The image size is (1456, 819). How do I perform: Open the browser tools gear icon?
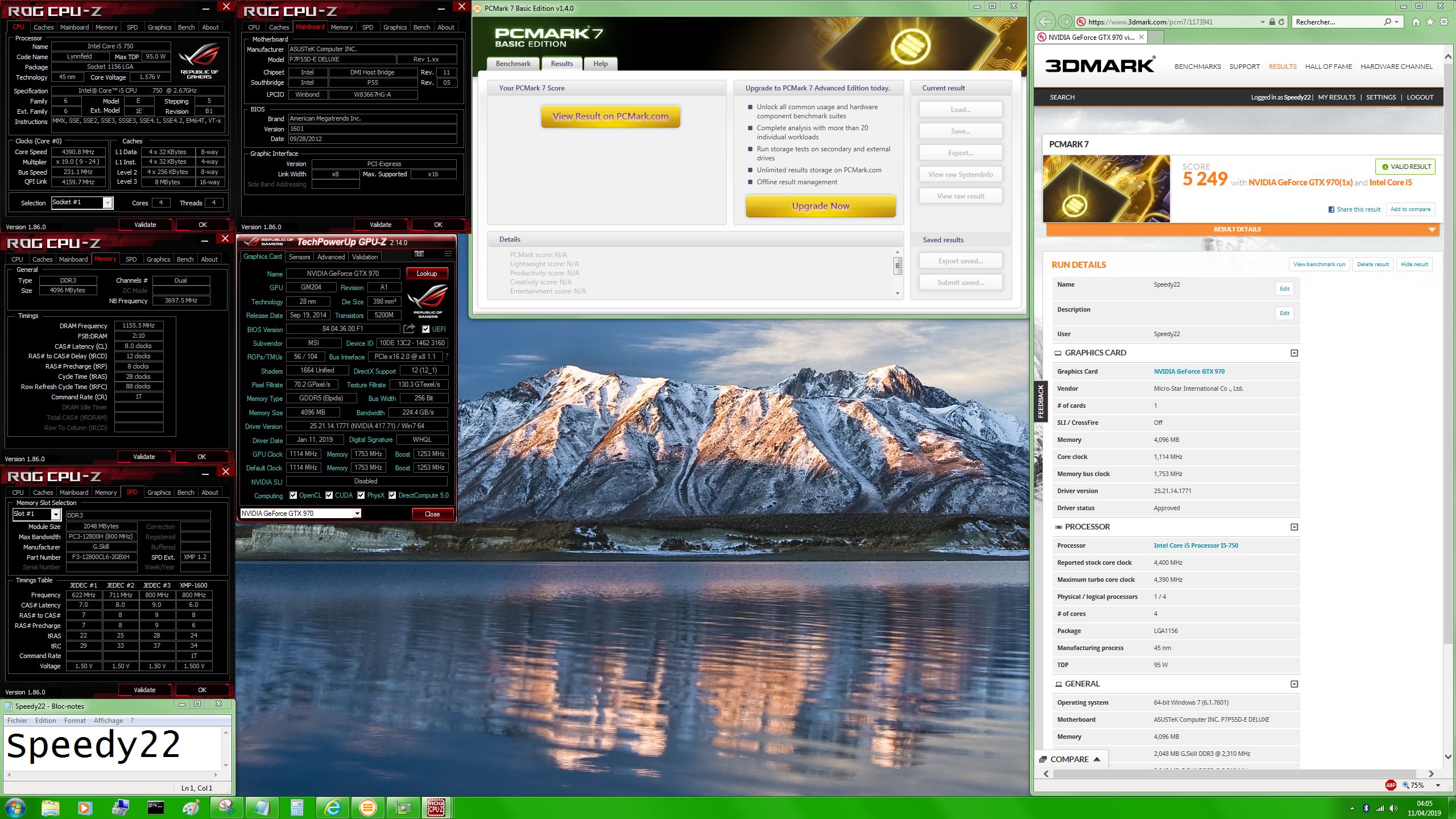pos(1444,22)
